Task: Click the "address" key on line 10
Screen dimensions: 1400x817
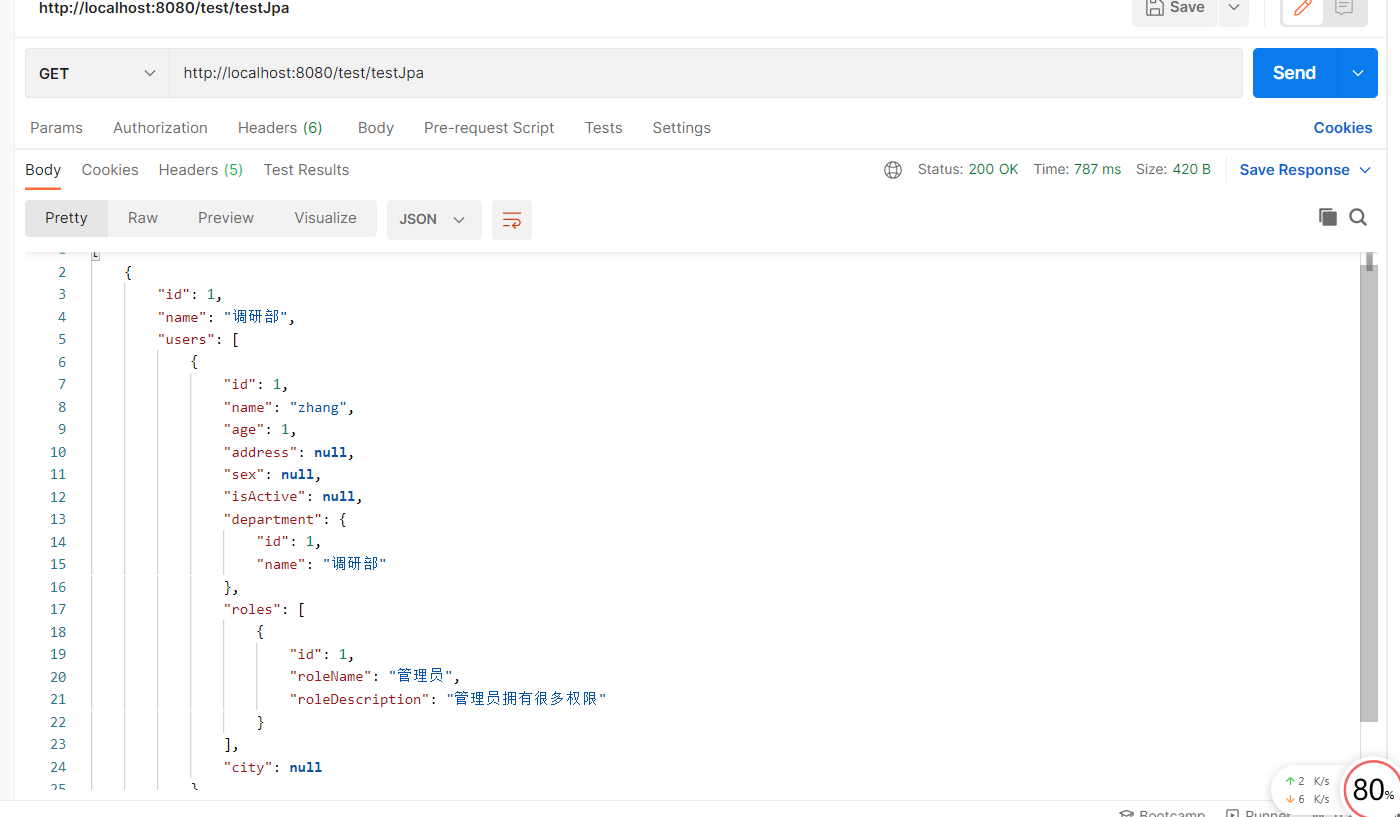Action: pyautogui.click(x=261, y=452)
